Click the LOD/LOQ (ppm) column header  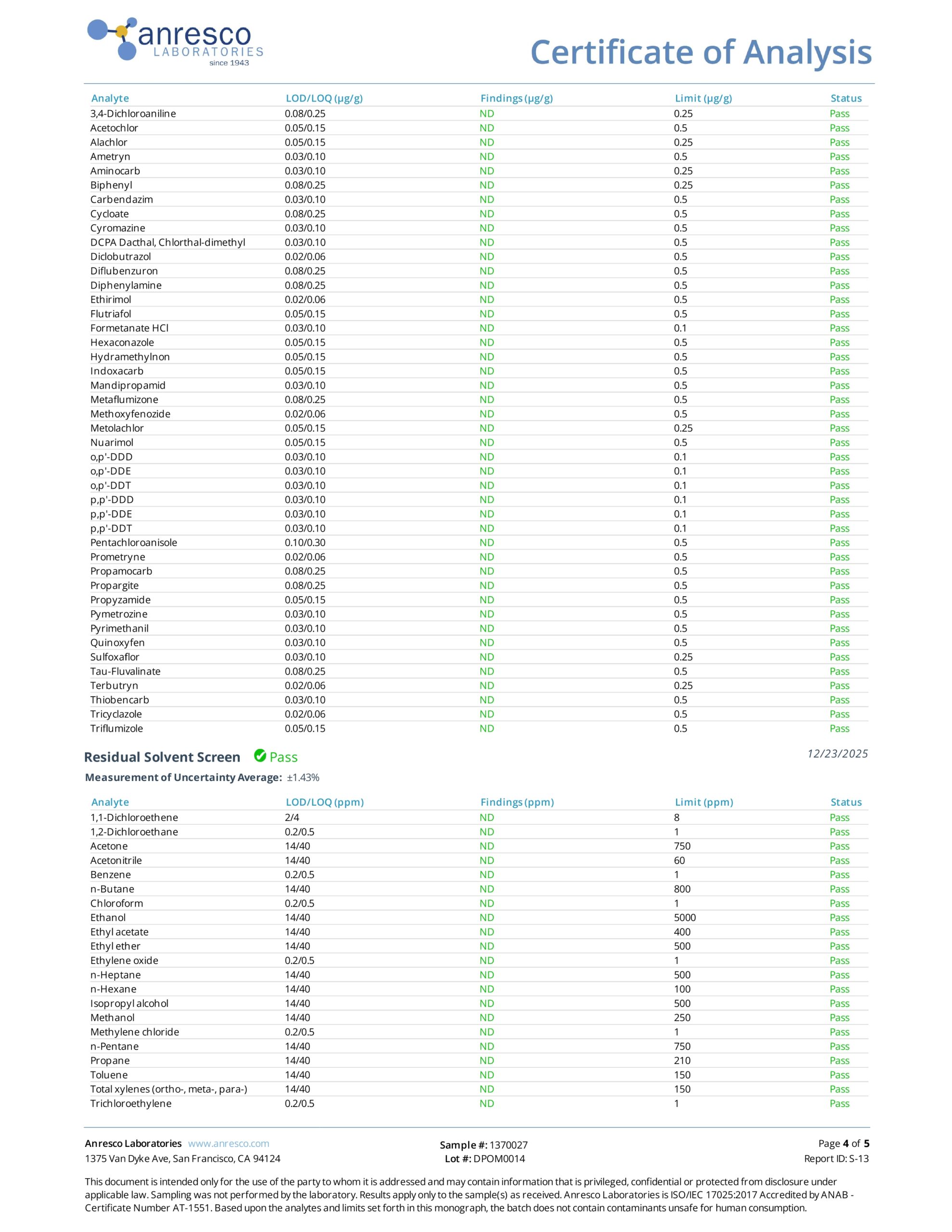coord(324,802)
